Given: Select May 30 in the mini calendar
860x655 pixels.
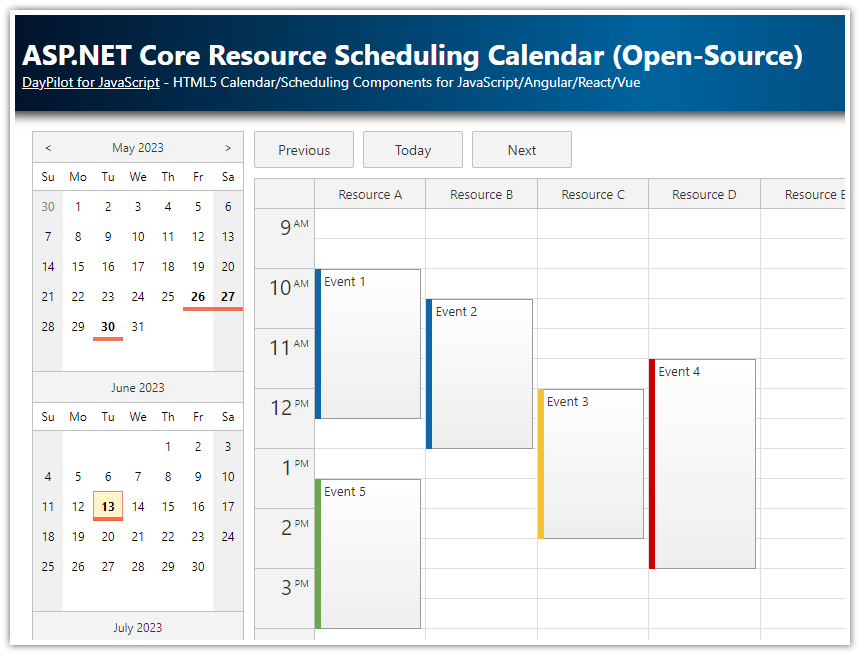Looking at the screenshot, I should tap(108, 326).
